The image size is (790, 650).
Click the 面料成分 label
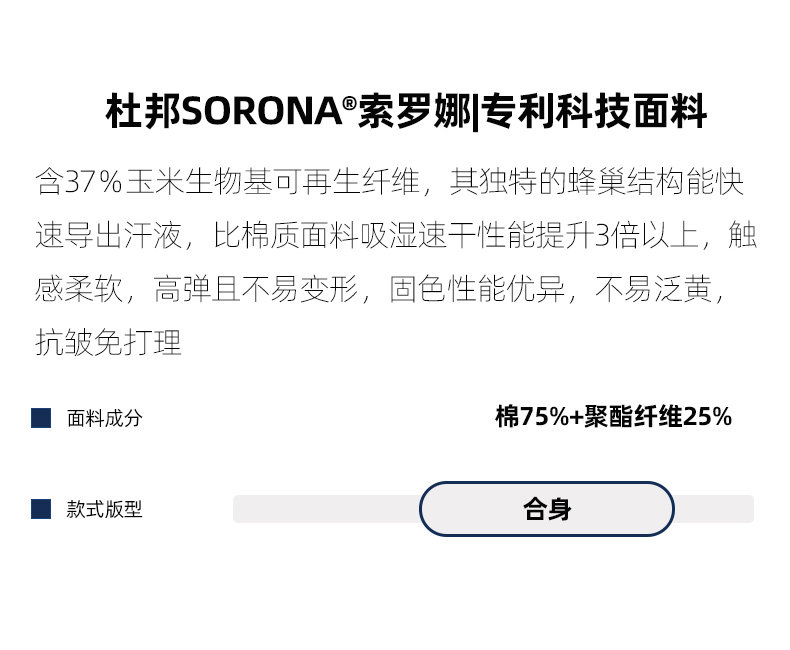click(105, 418)
